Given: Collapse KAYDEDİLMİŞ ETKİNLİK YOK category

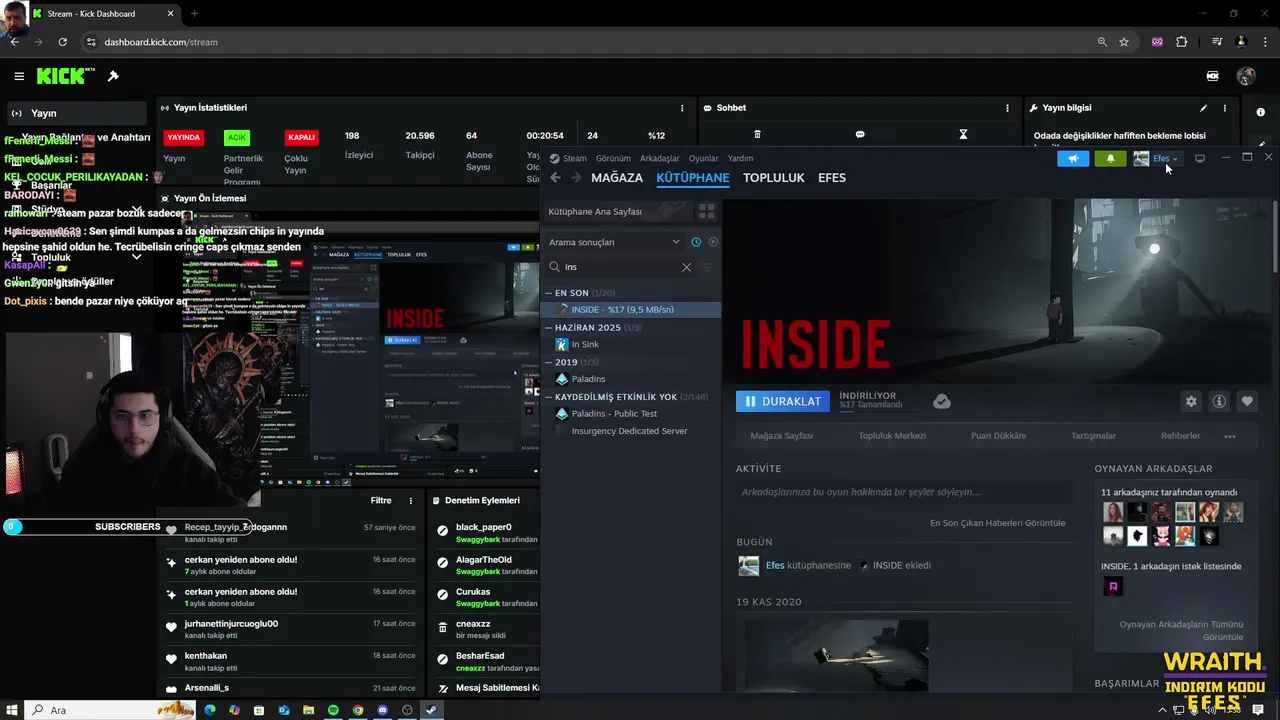Looking at the screenshot, I should tap(548, 397).
